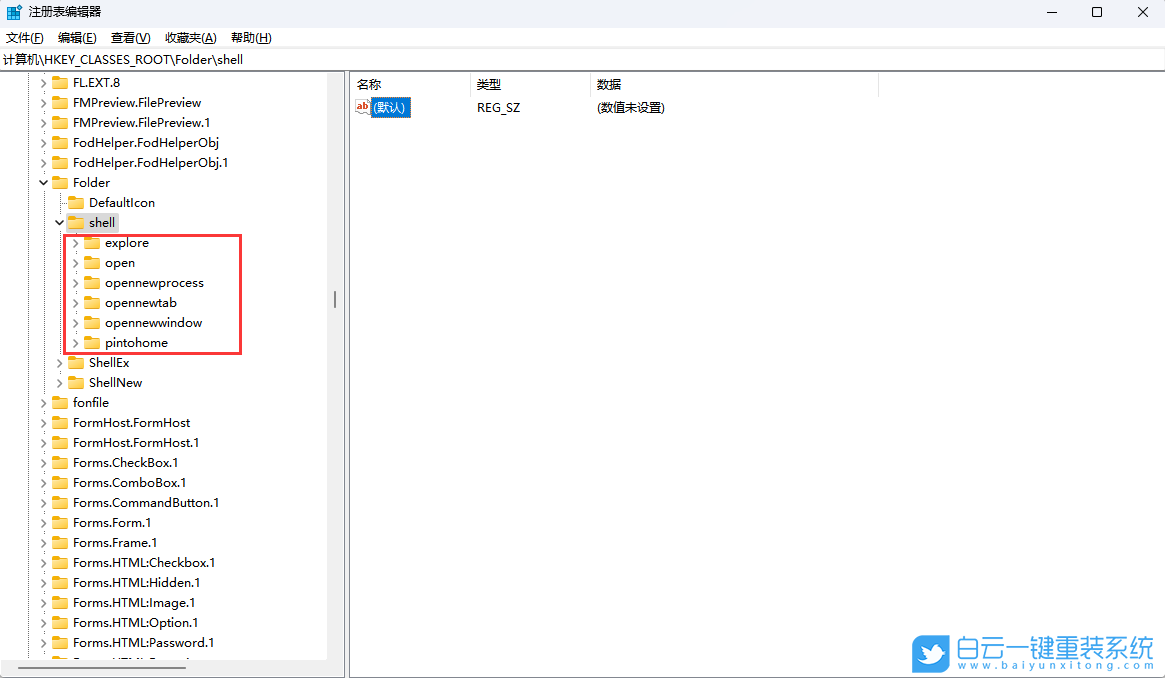The height and width of the screenshot is (678, 1165).
Task: Expand the opennewprocess key
Action: click(x=75, y=282)
